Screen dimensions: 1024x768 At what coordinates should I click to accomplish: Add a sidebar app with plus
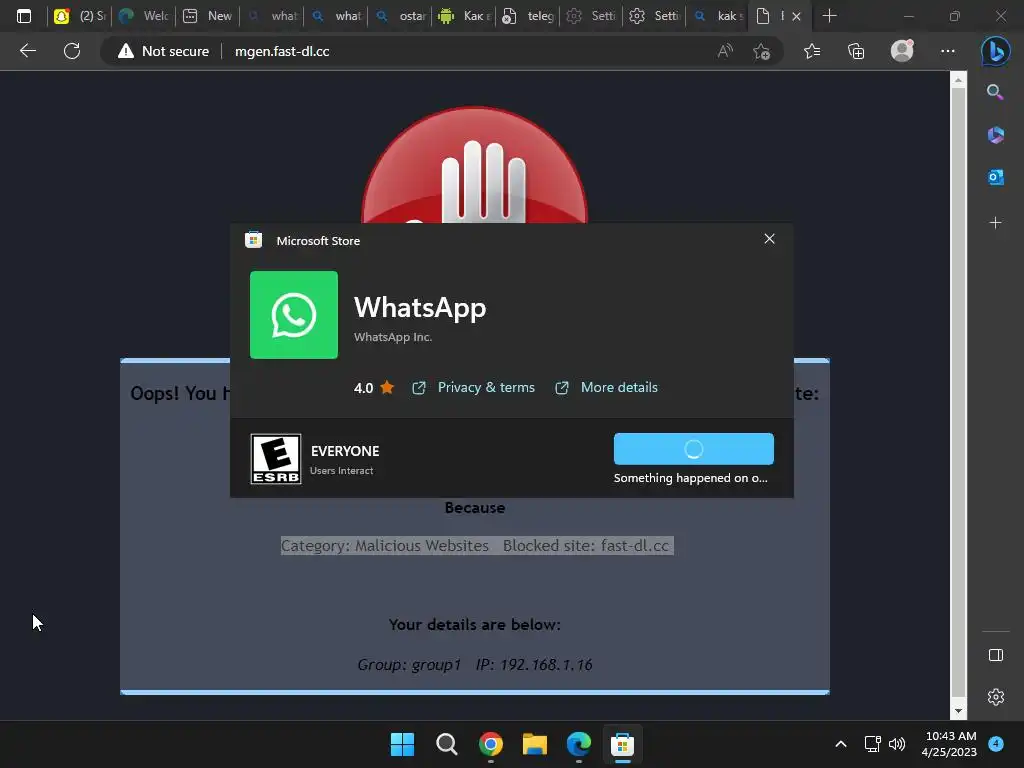click(995, 223)
